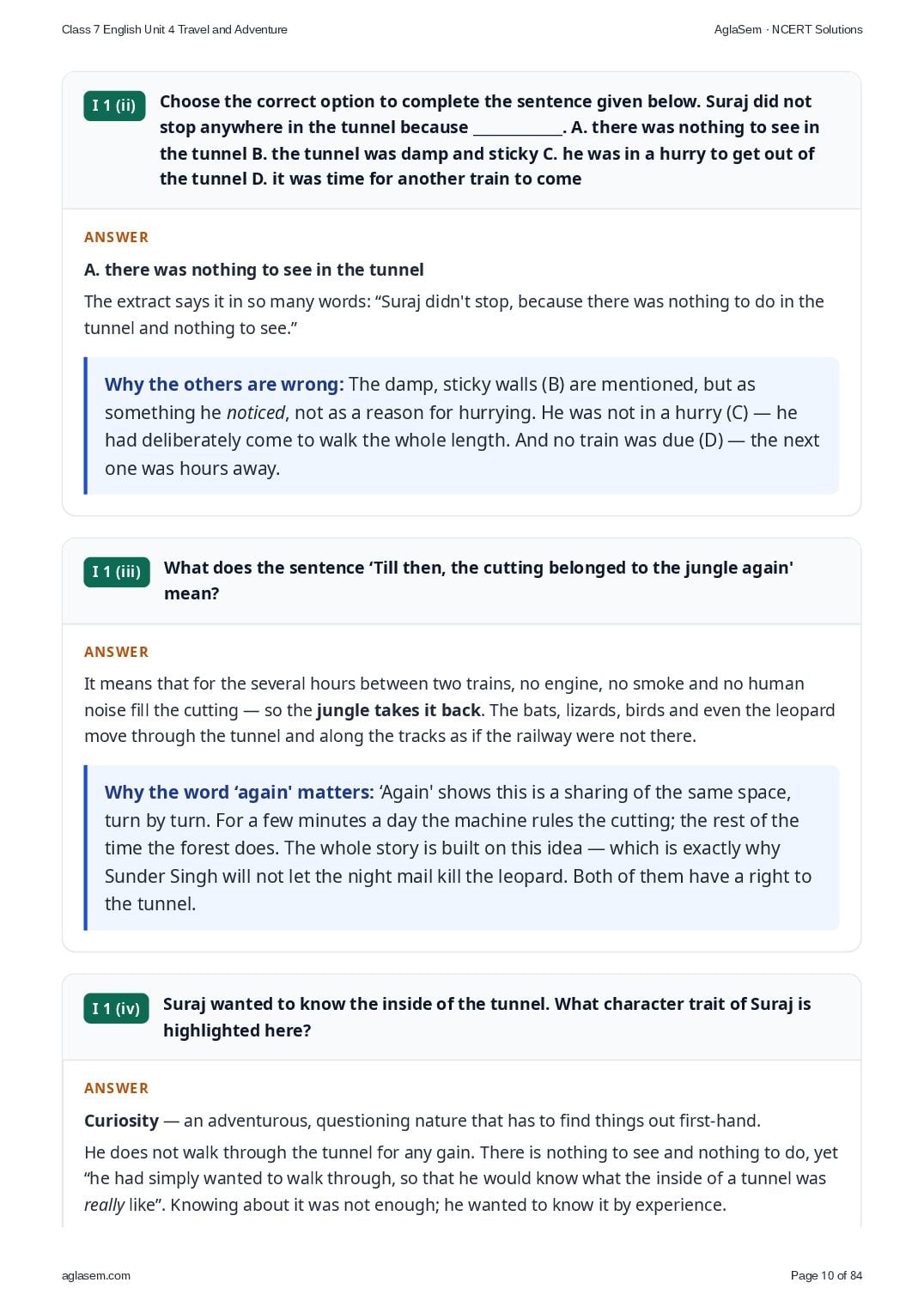
Task: Click 'Why the word 'again' matters:' heading
Action: pos(239,792)
